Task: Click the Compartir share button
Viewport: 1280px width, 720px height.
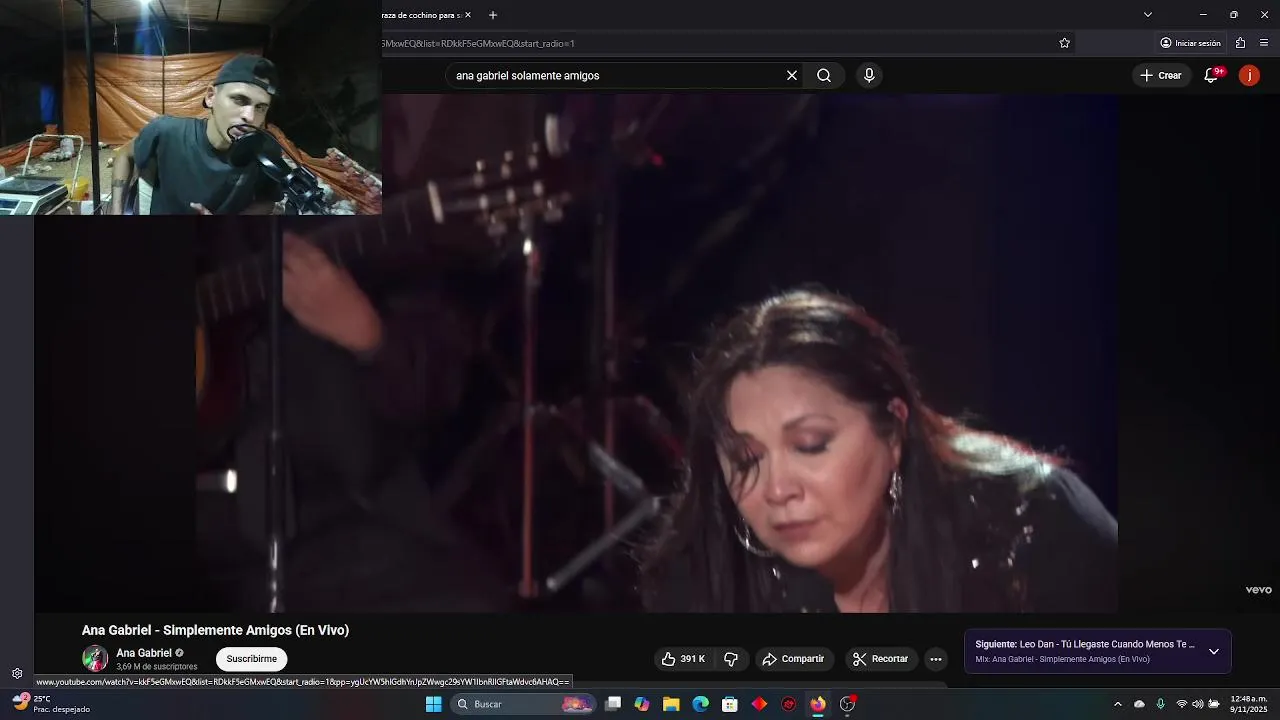Action: click(793, 659)
